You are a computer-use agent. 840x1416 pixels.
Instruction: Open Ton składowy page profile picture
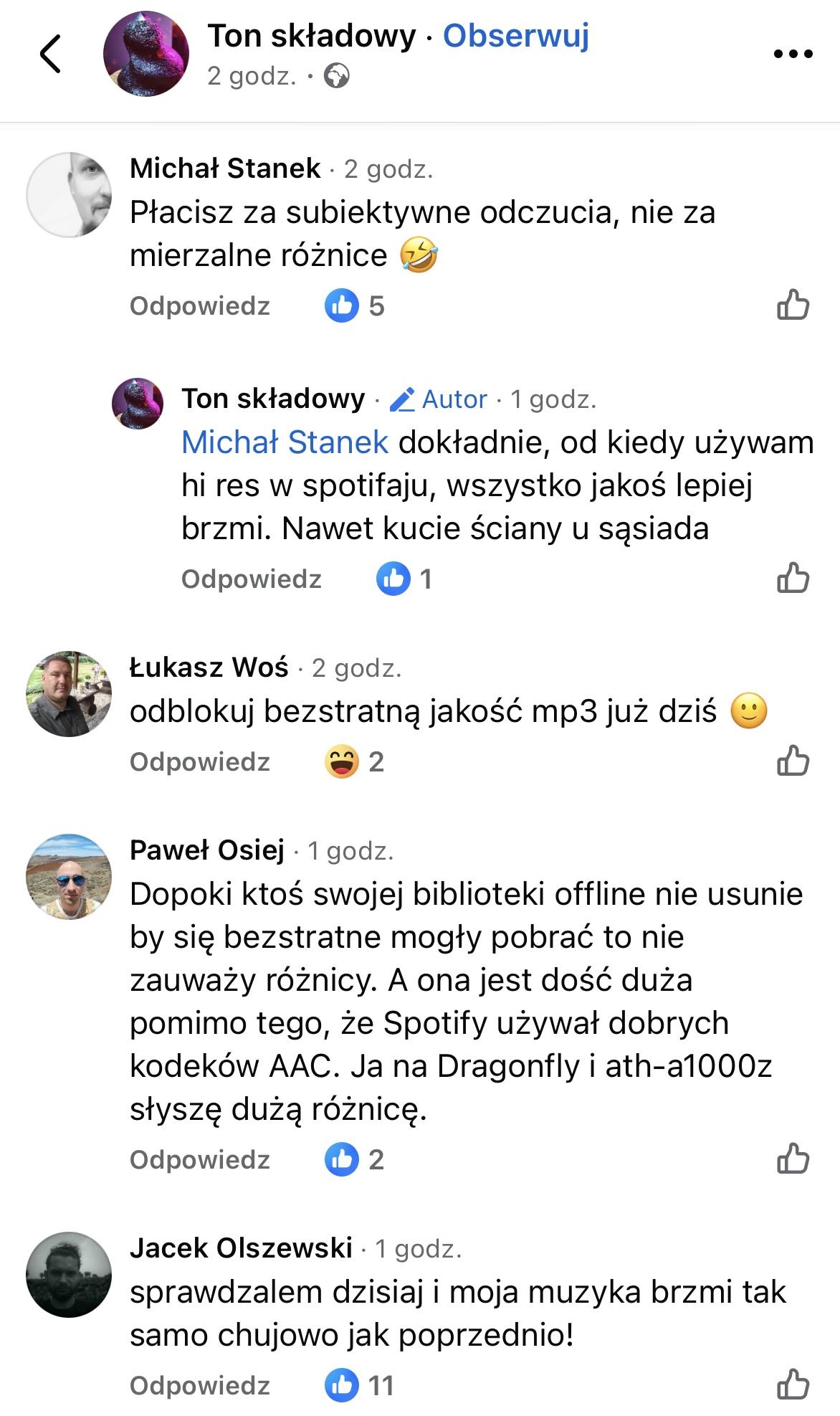(x=146, y=54)
